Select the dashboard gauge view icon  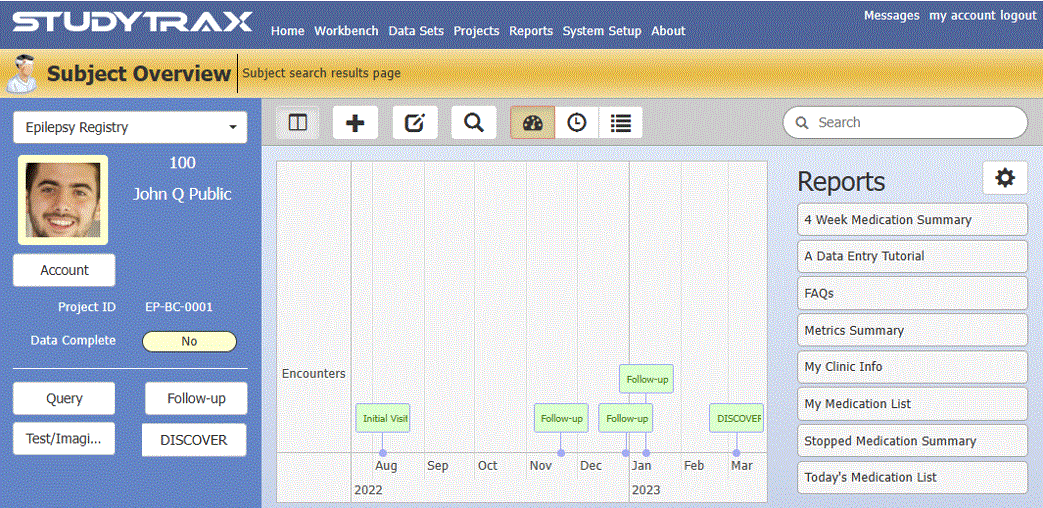coord(533,123)
